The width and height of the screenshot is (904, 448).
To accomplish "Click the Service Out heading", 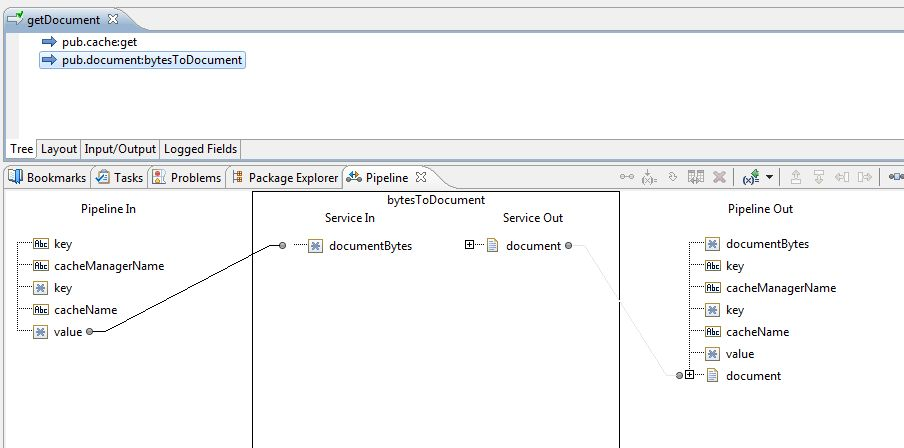I will click(x=533, y=218).
